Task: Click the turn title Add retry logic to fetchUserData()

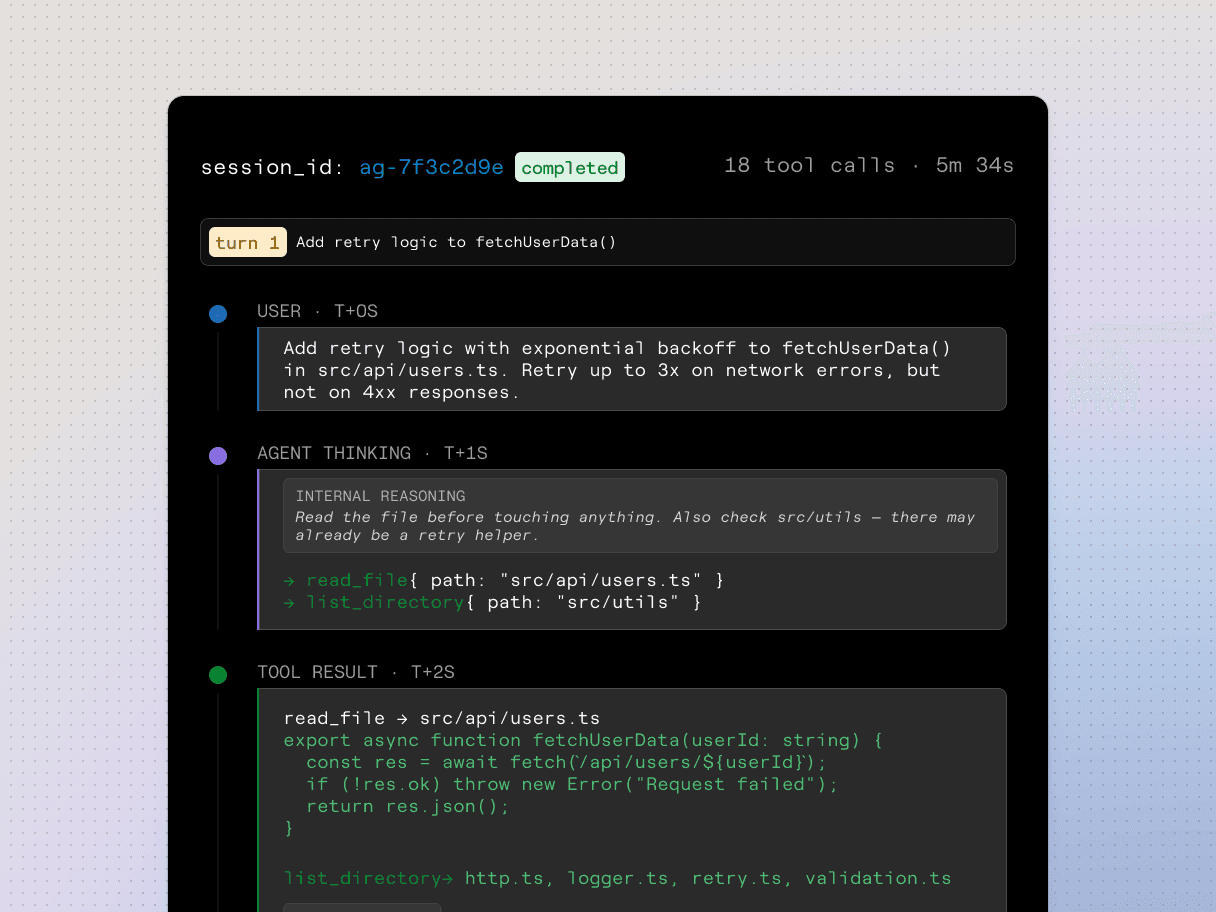Action: click(x=457, y=242)
